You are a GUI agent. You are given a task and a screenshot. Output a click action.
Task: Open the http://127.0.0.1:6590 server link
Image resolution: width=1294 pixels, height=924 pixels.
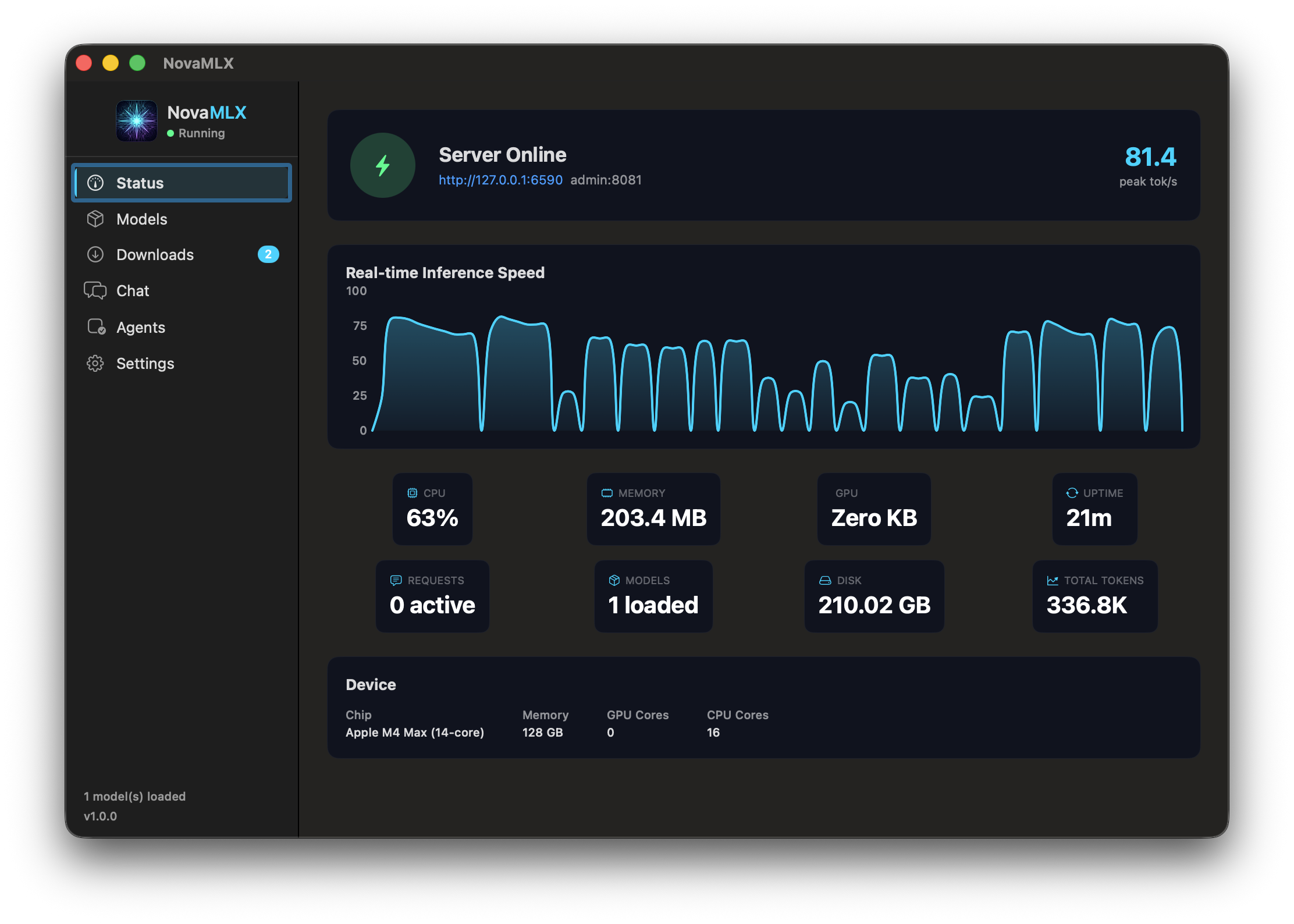[500, 180]
